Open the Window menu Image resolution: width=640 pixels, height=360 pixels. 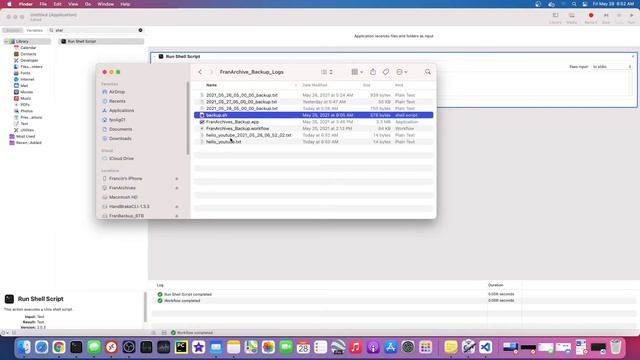click(x=106, y=4)
